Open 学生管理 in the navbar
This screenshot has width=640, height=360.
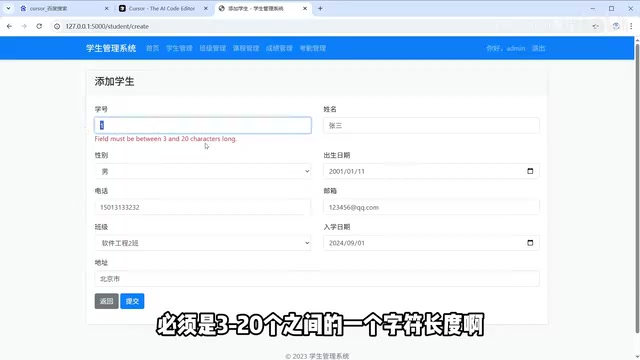pyautogui.click(x=179, y=48)
